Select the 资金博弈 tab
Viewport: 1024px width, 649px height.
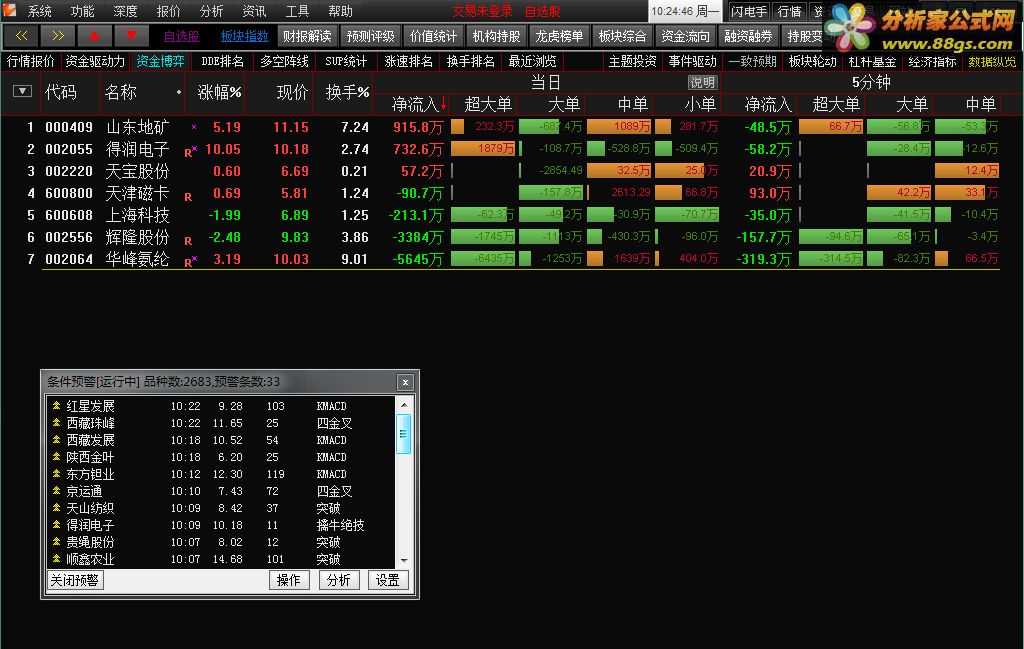pos(160,61)
